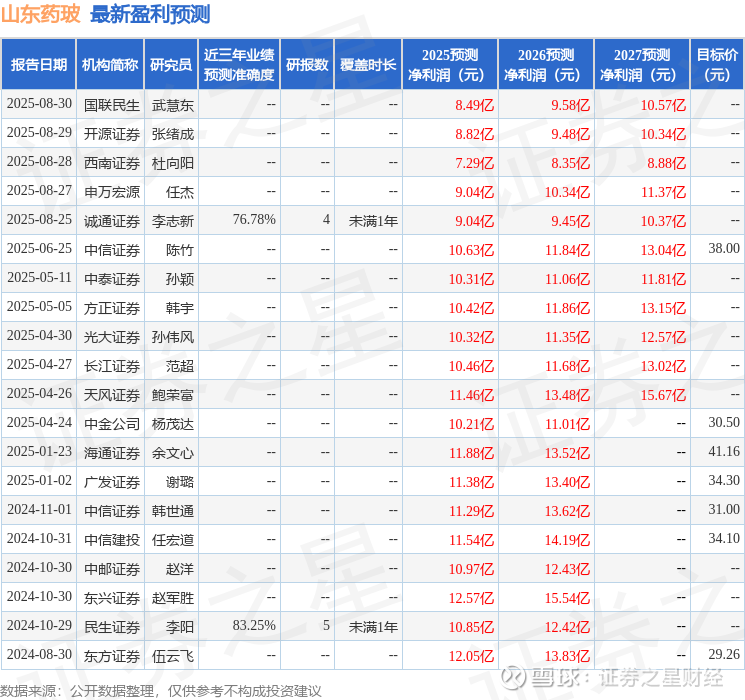Click the 2027预测净利润 column header

pos(642,65)
